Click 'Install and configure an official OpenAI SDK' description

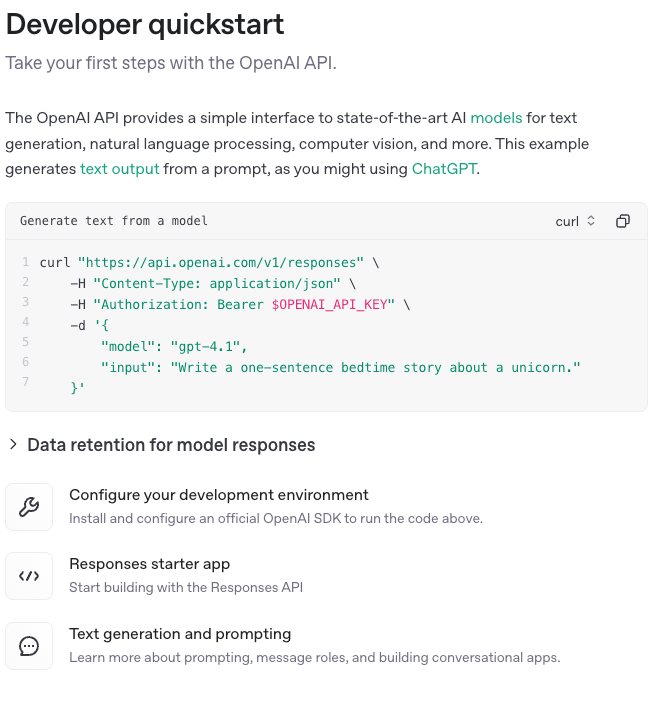click(276, 519)
